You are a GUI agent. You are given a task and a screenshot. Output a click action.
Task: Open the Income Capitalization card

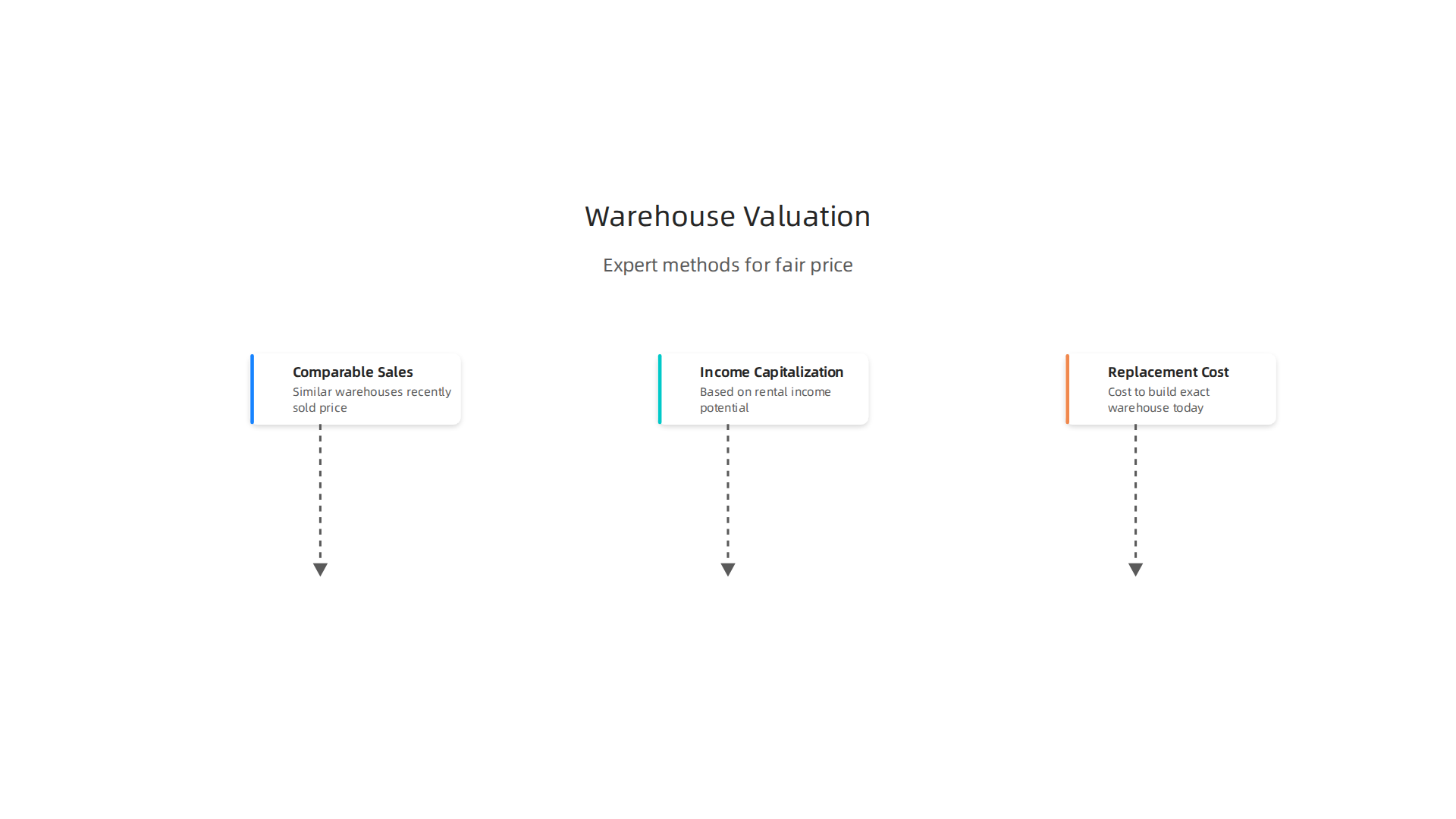click(x=763, y=389)
